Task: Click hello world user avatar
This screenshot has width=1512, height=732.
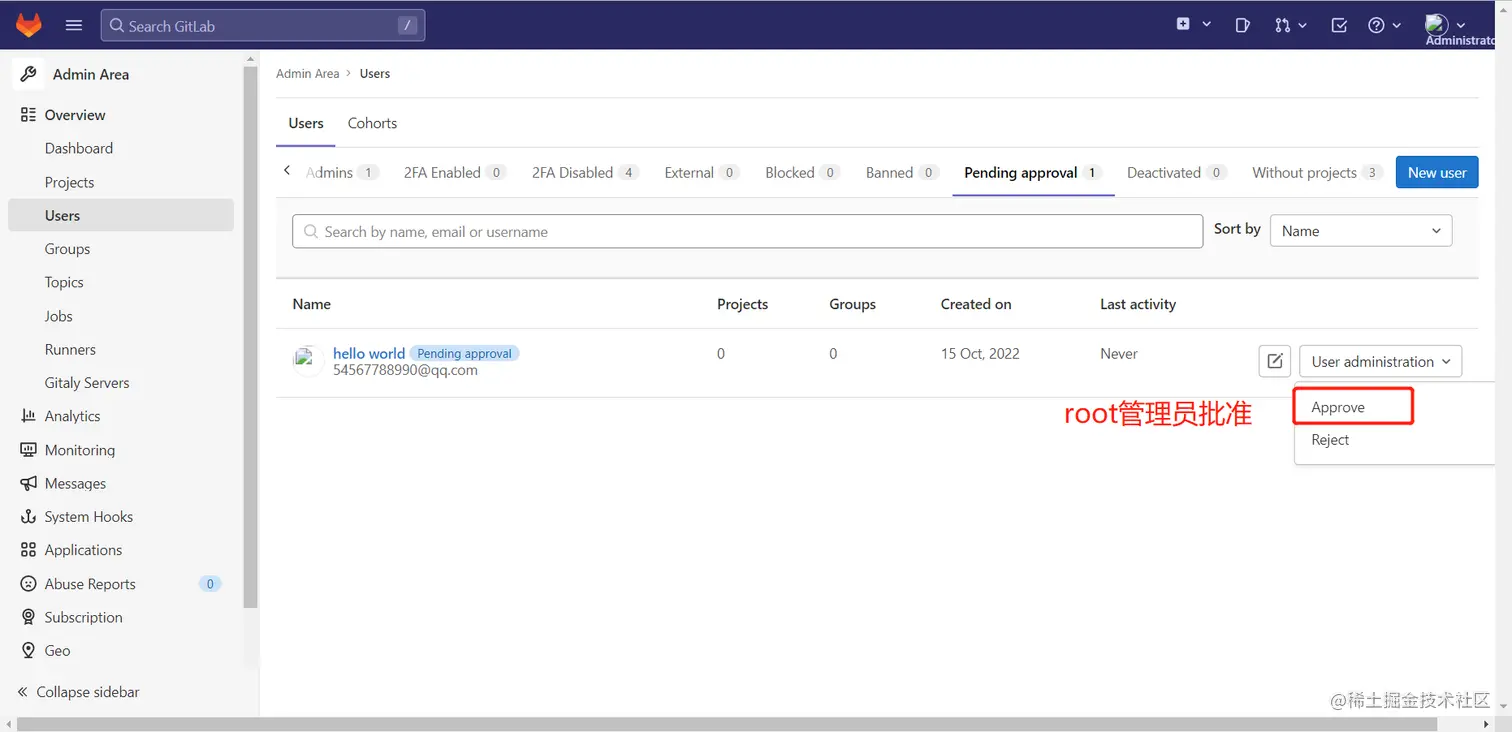Action: point(306,361)
